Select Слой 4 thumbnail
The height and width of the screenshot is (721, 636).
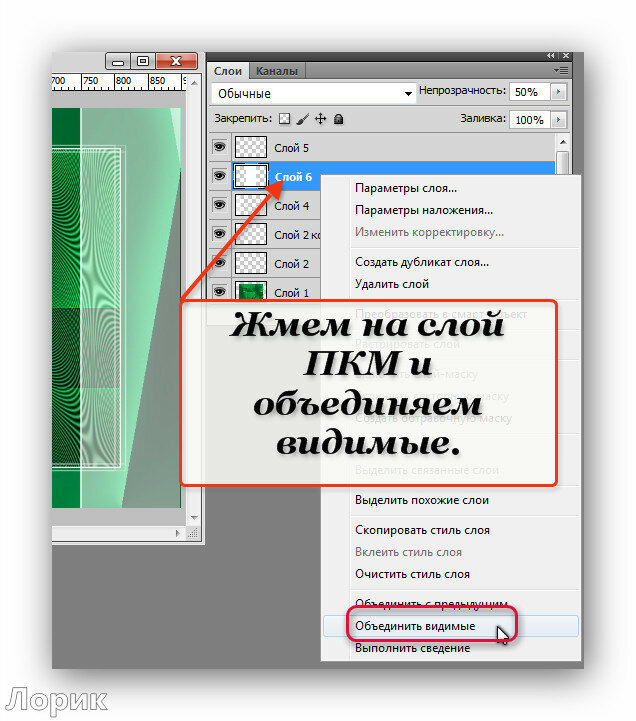coord(251,205)
